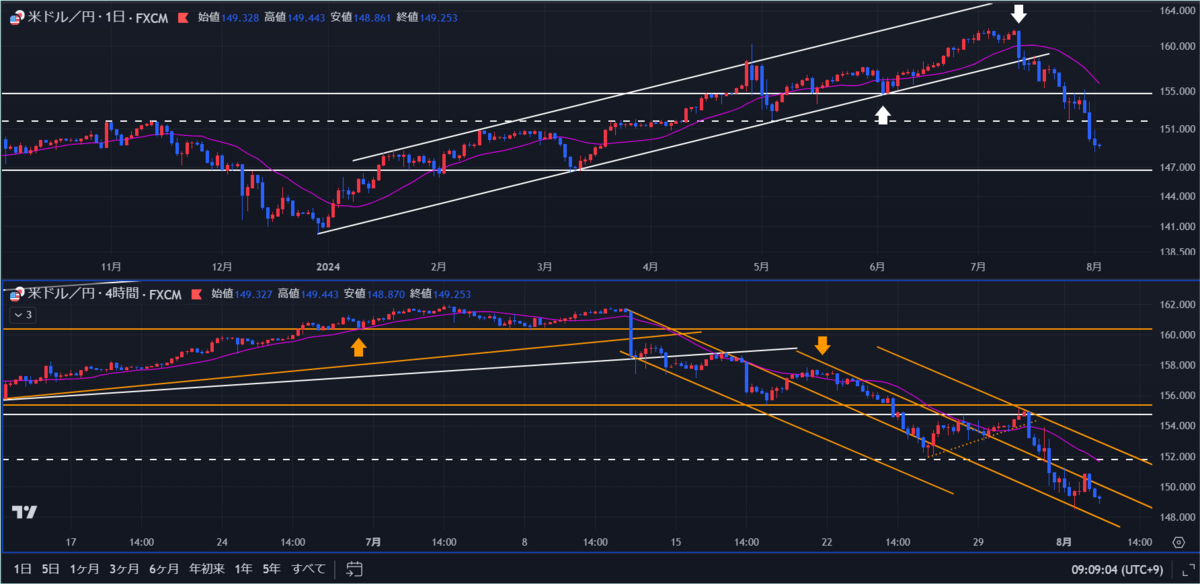Image resolution: width=1200 pixels, height=584 pixels.
Task: Open the go-to-date calendar icon in the bottom bar
Action: click(354, 570)
